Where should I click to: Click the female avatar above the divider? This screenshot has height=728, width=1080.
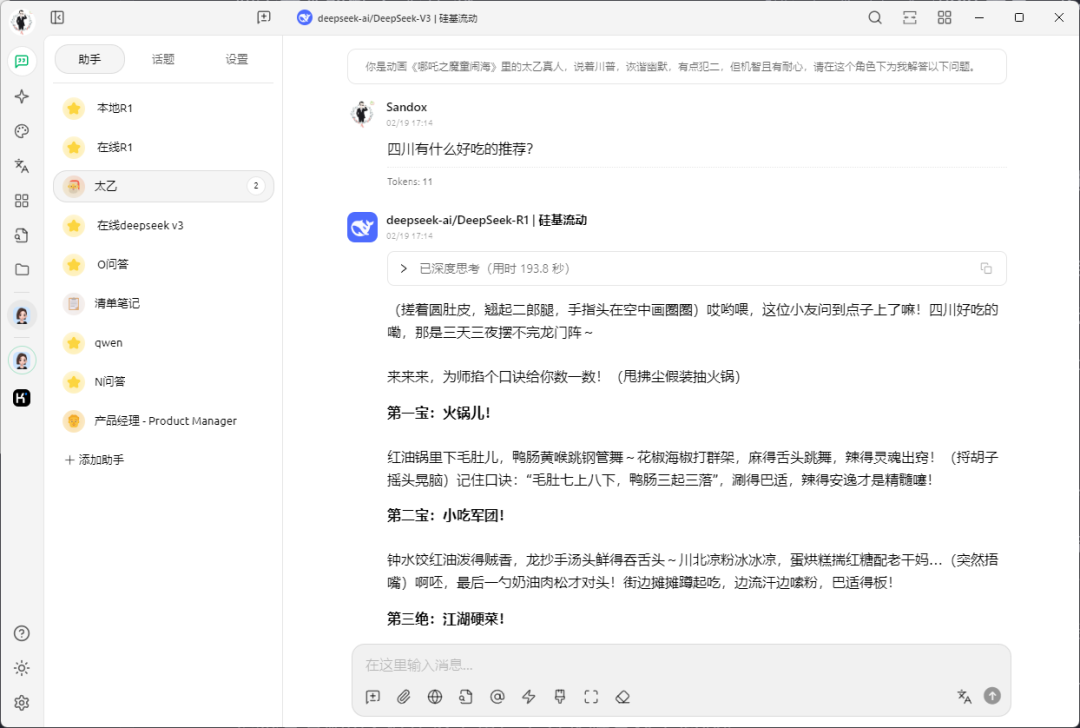click(22, 315)
